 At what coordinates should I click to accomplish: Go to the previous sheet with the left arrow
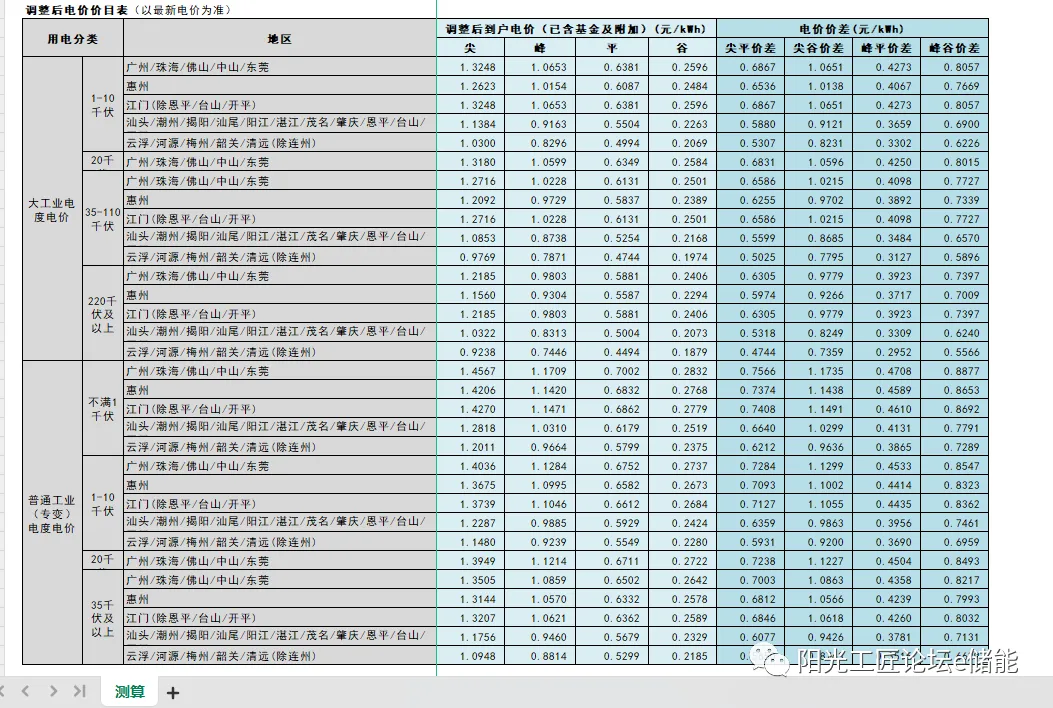(x=26, y=691)
